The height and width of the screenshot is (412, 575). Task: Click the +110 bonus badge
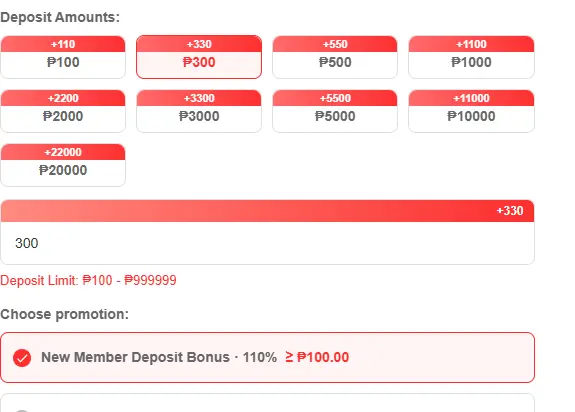[x=63, y=44]
